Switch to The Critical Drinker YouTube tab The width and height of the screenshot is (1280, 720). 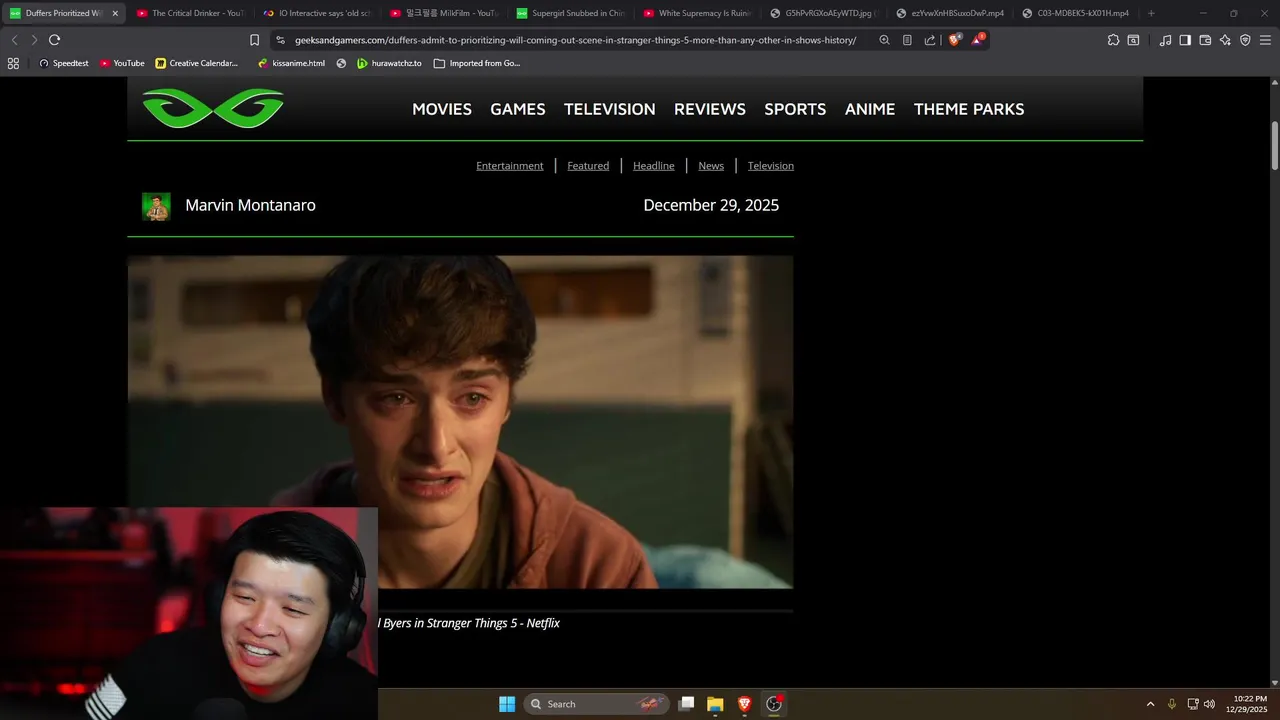pos(190,13)
